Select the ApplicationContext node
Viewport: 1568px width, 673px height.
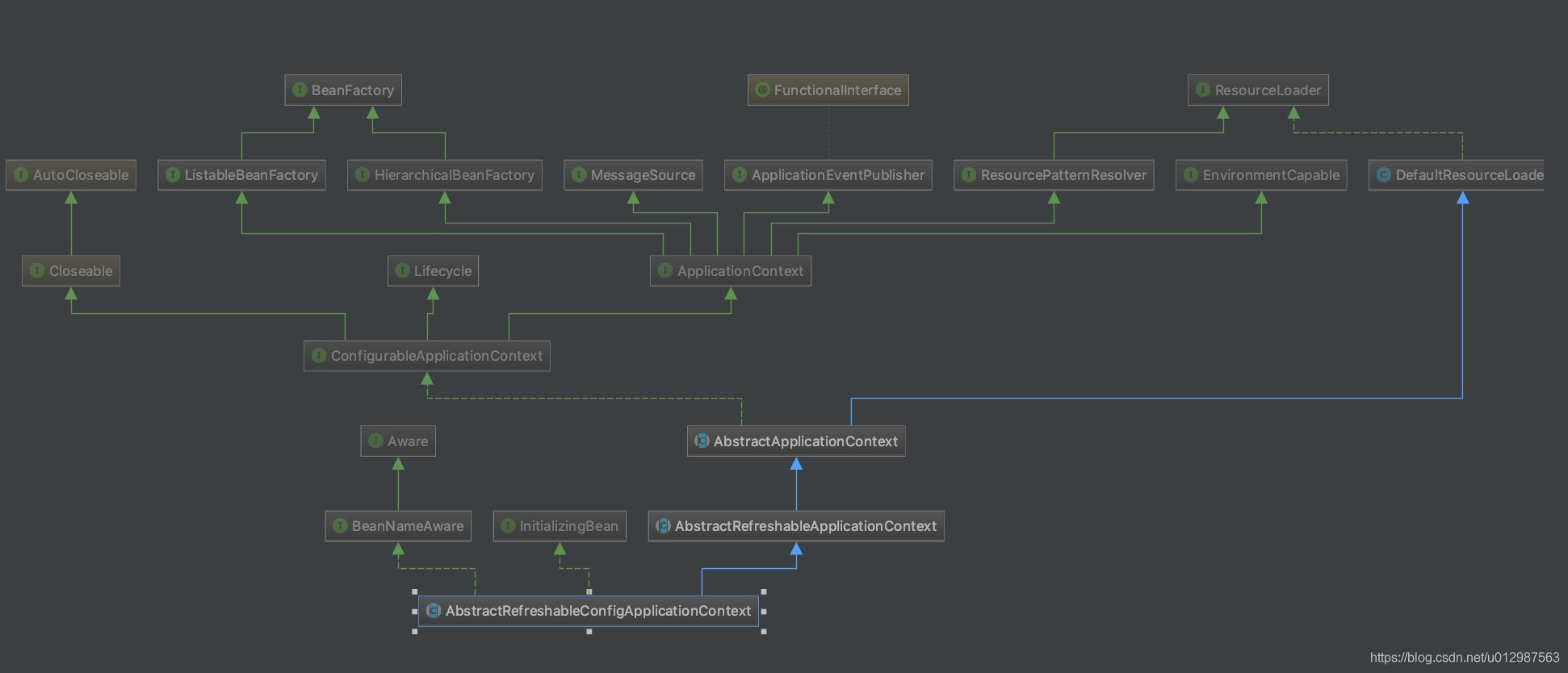731,271
